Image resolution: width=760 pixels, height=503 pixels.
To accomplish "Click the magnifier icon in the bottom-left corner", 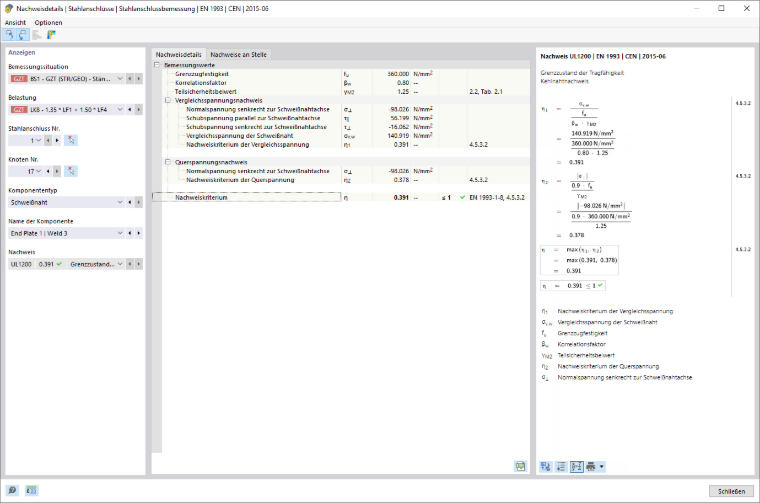I will pos(12,490).
